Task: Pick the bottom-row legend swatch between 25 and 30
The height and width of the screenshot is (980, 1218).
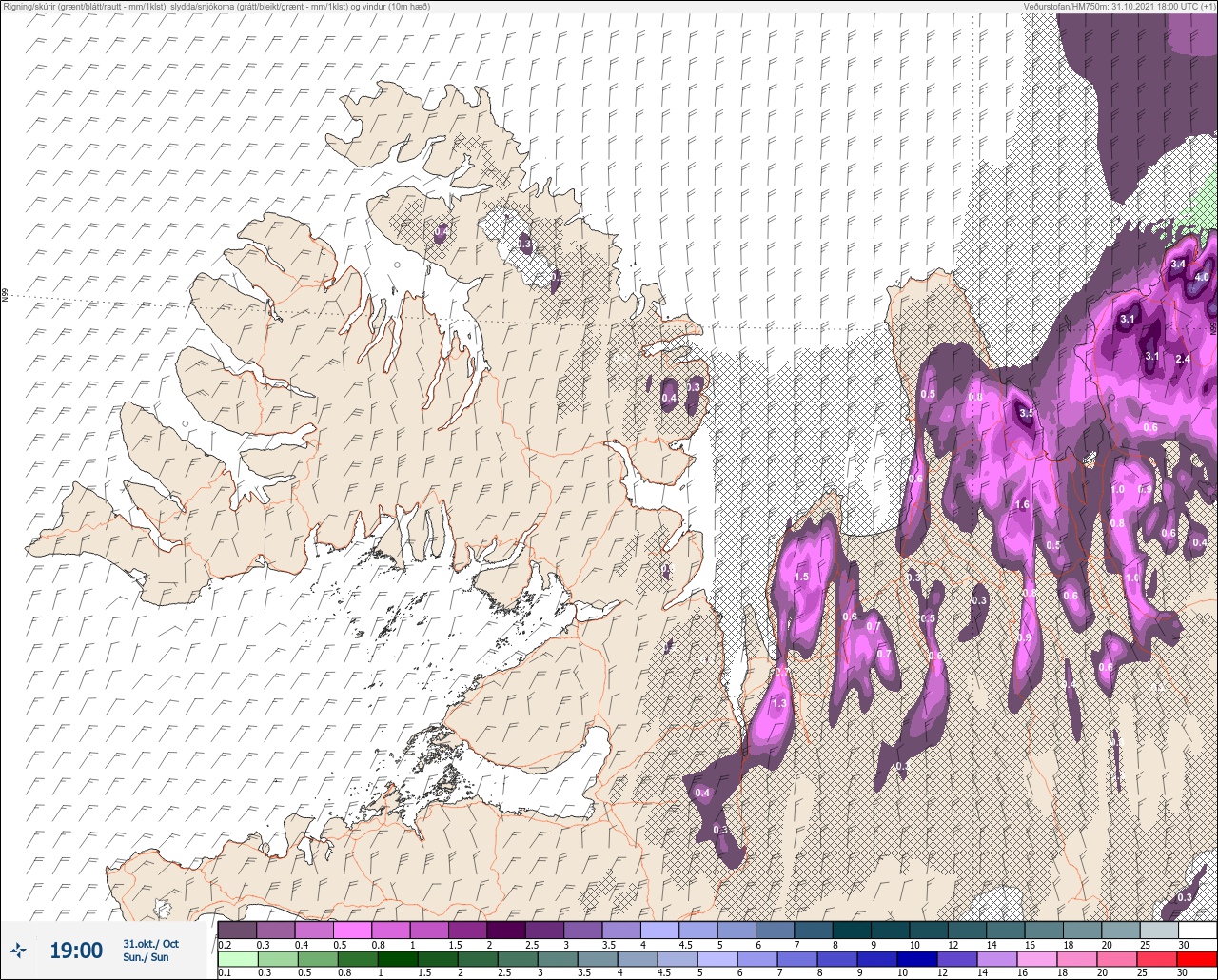Action: [x=1159, y=958]
